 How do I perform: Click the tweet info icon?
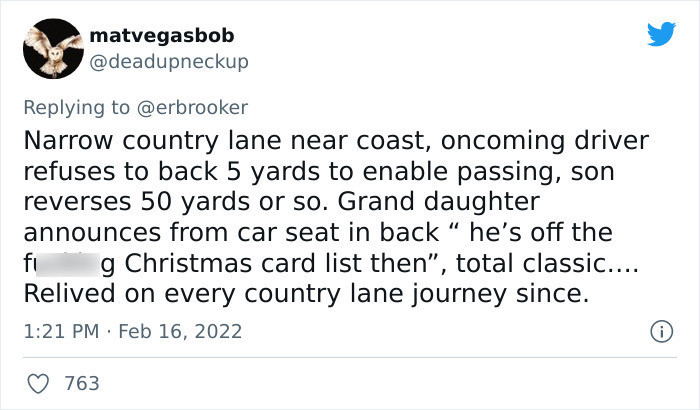click(x=660, y=329)
